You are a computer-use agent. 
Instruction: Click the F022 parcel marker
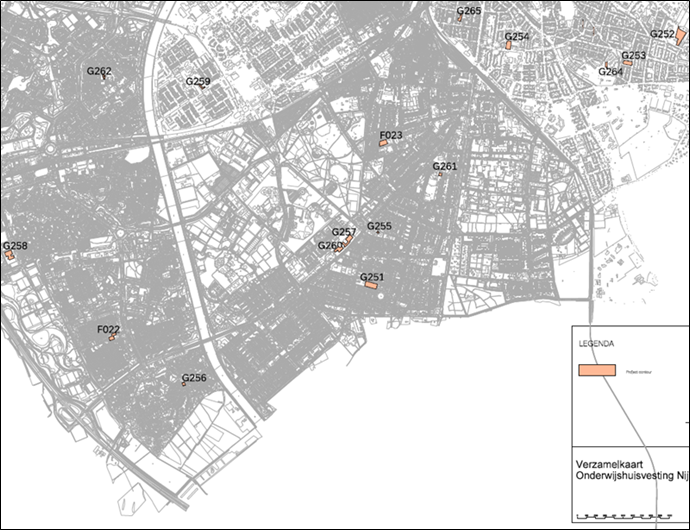pos(112,338)
